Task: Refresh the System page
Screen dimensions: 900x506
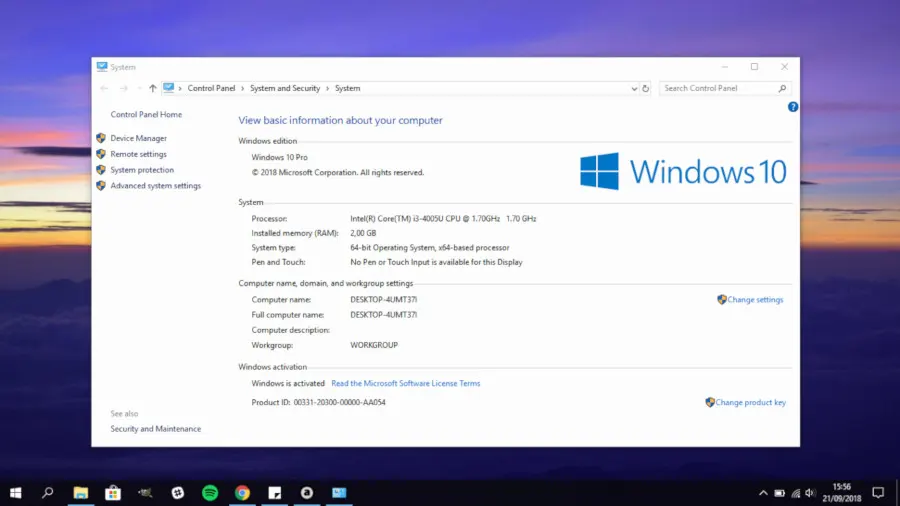Action: (x=646, y=88)
